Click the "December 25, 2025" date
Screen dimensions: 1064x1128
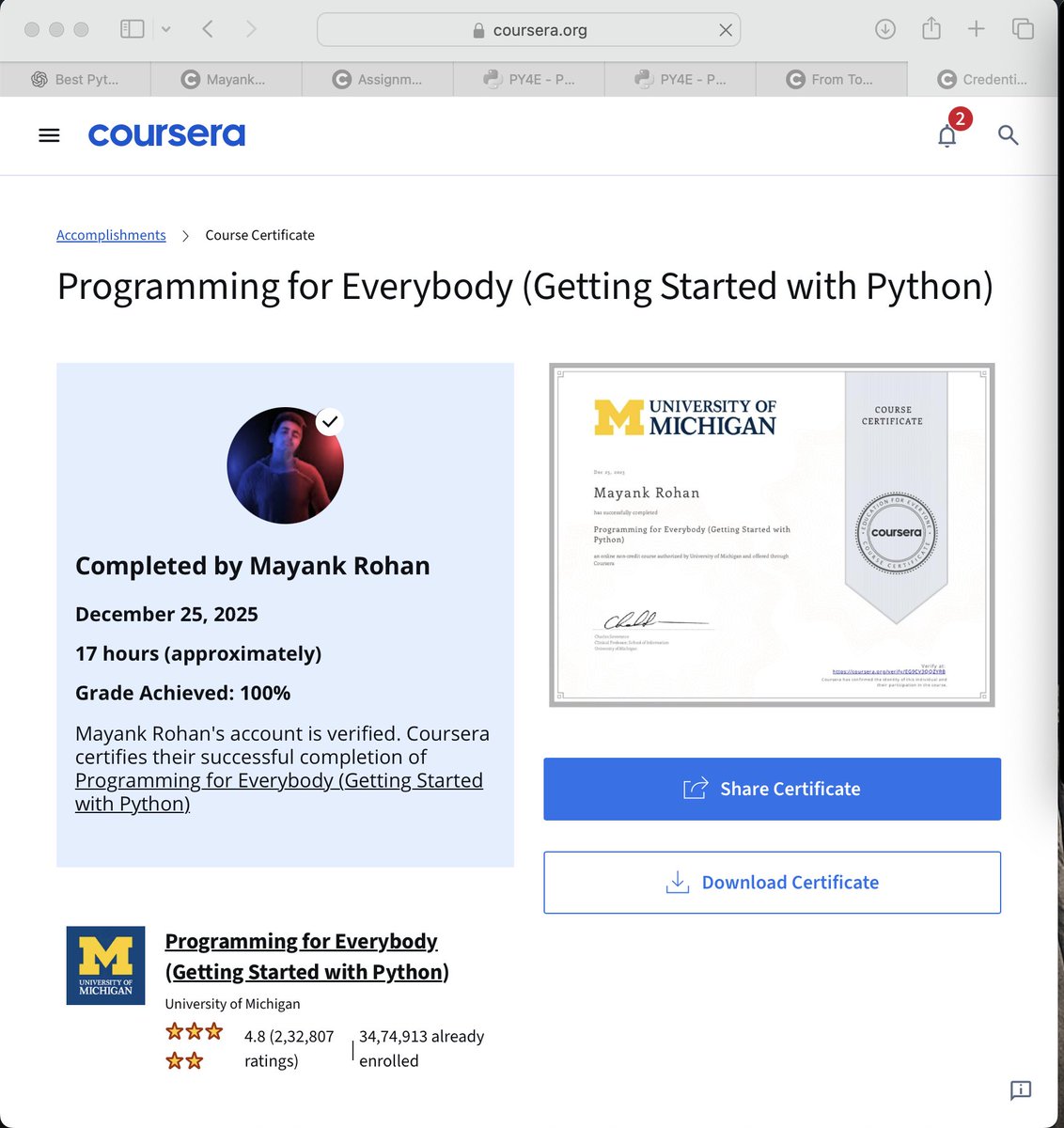(166, 614)
